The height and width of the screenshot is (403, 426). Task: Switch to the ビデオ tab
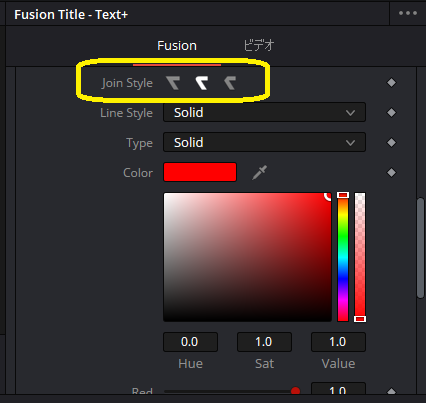coord(259,45)
